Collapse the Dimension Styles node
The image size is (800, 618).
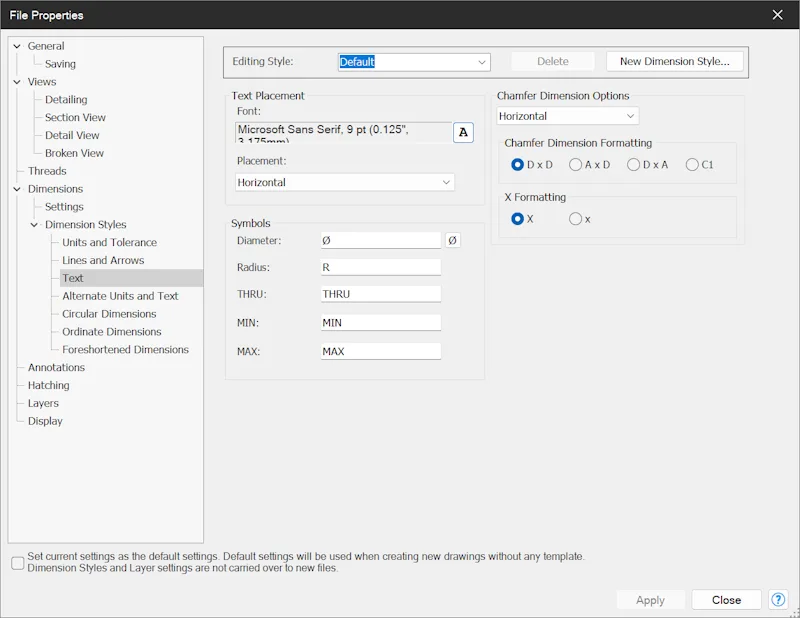(x=34, y=225)
